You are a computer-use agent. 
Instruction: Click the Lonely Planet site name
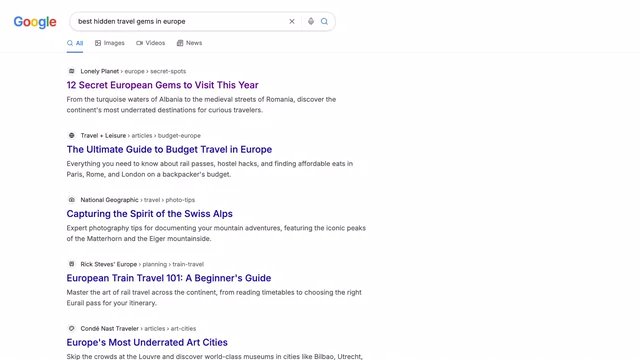pyautogui.click(x=100, y=71)
